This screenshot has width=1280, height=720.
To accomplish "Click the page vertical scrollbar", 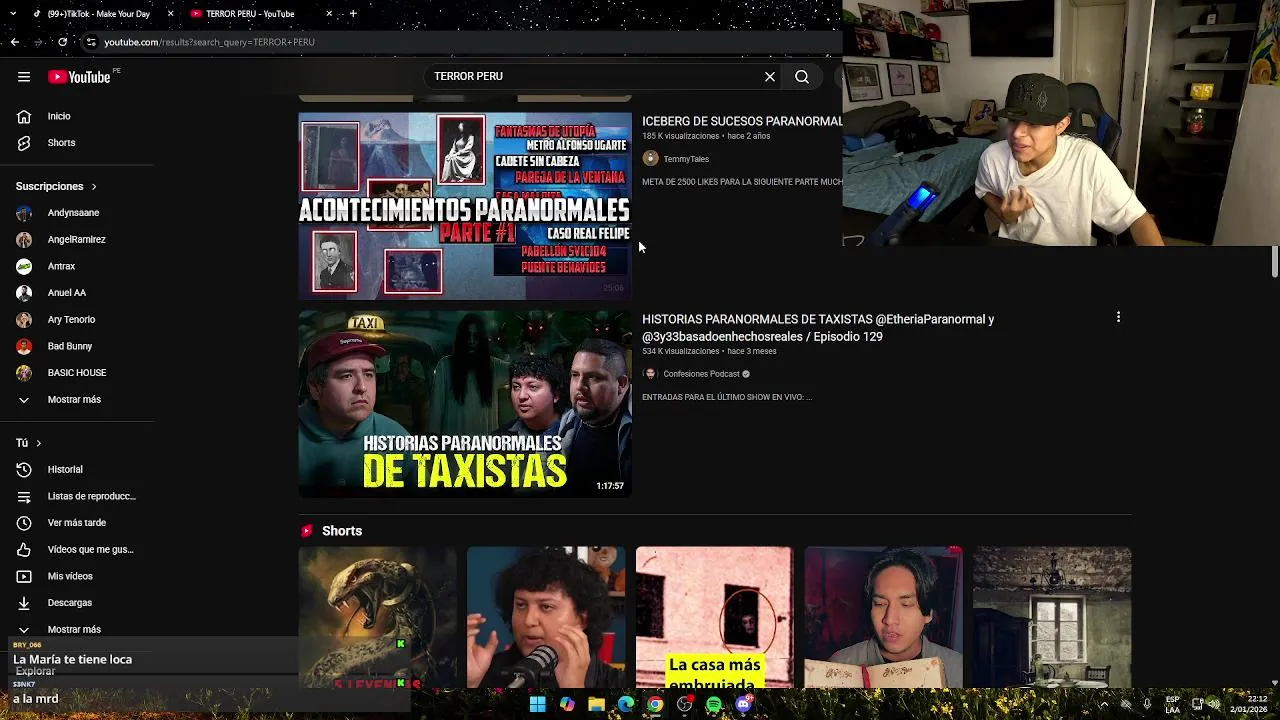I will [x=1274, y=262].
